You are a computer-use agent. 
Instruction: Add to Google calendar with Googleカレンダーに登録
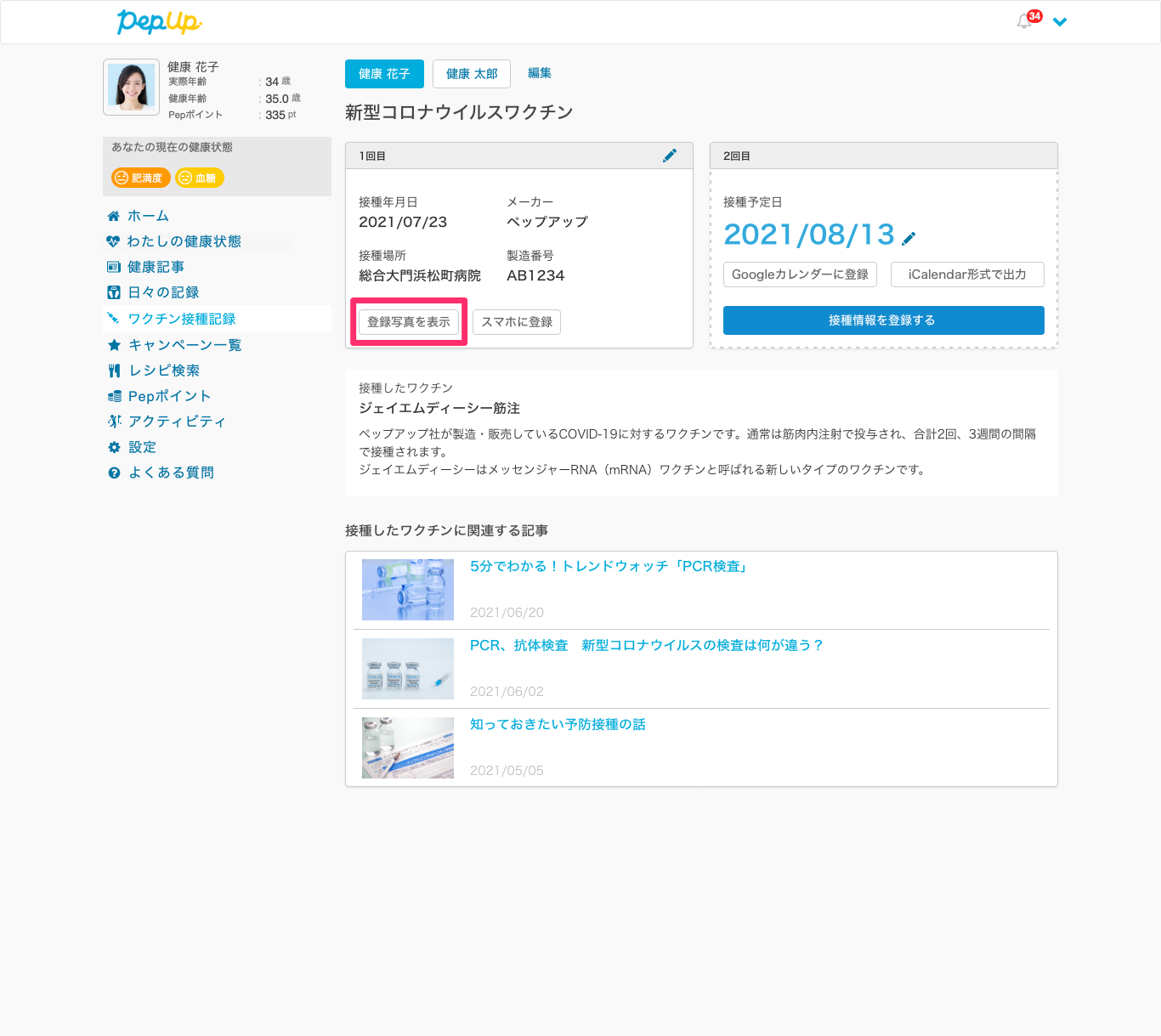tap(800, 275)
